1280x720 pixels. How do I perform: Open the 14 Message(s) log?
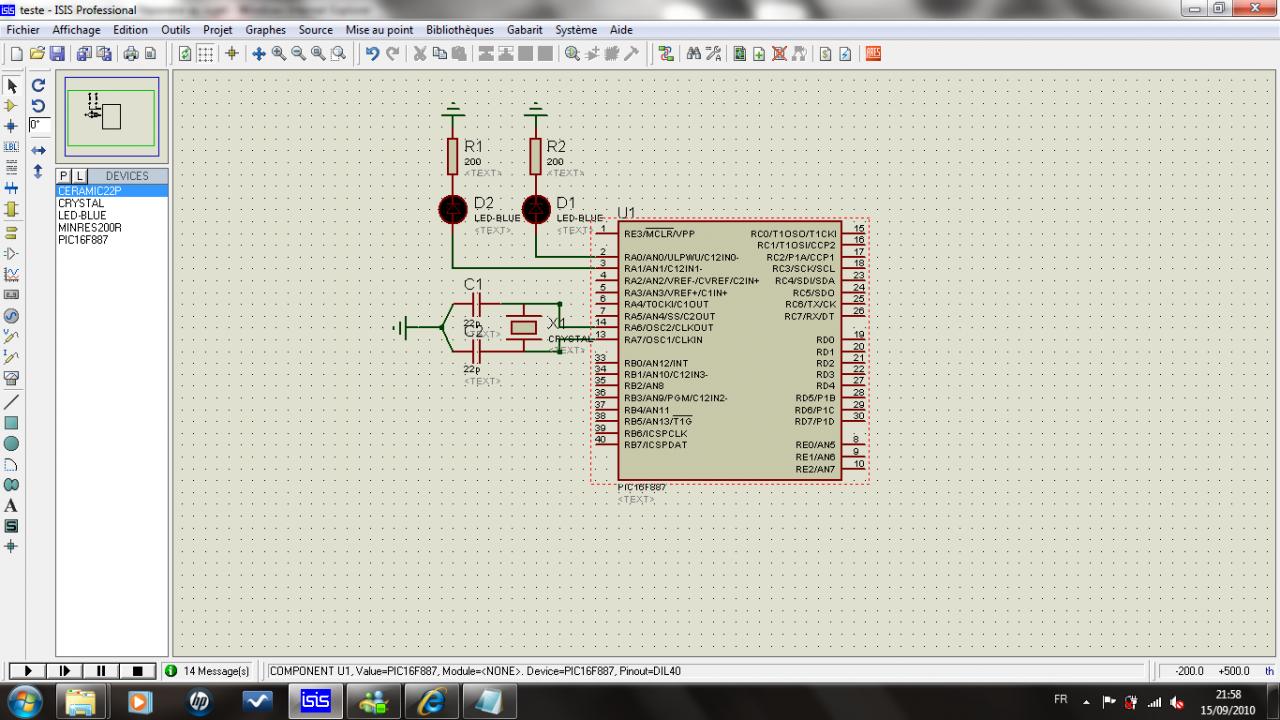point(209,671)
